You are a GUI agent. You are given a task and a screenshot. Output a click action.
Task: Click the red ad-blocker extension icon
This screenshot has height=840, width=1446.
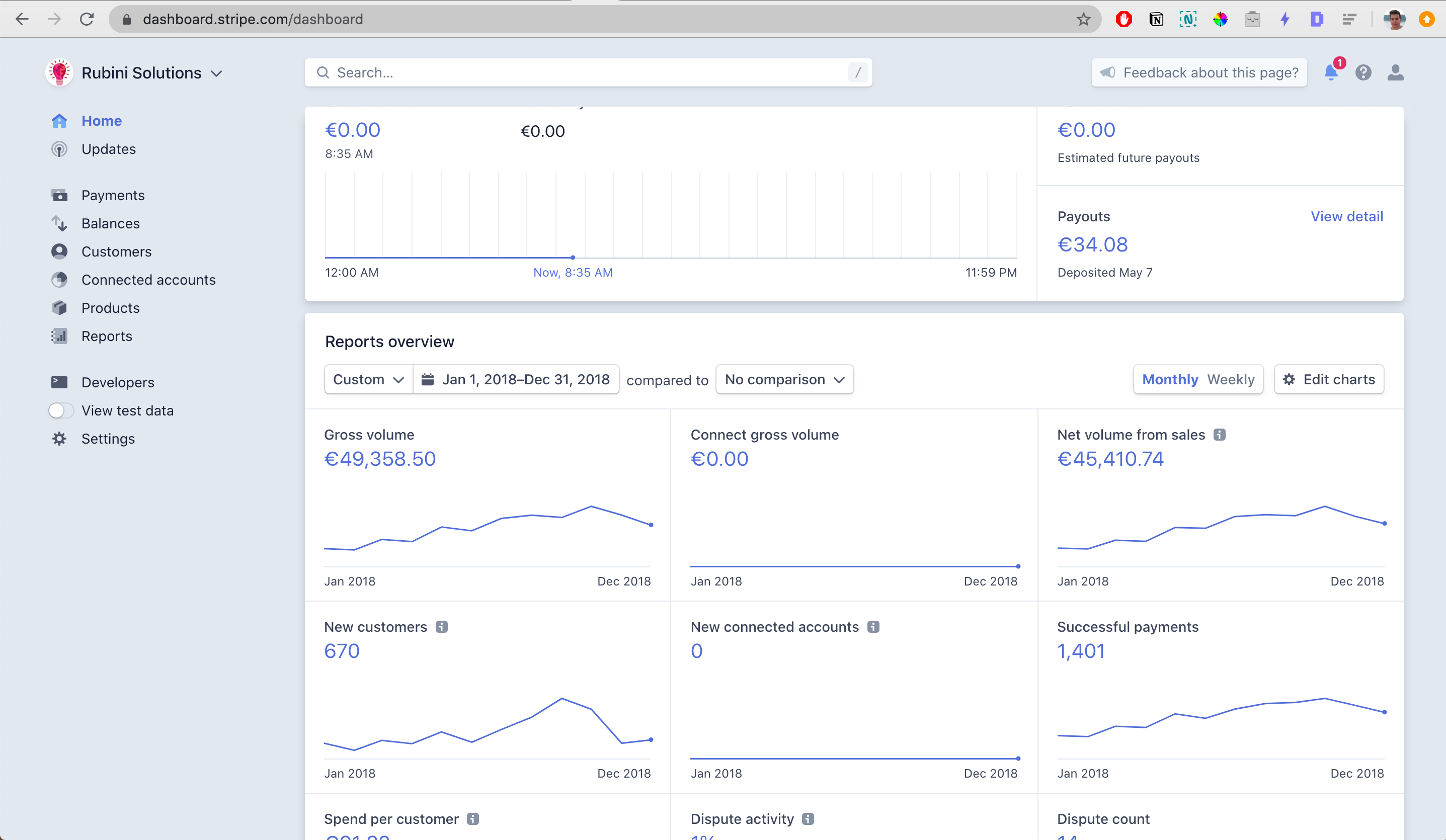(x=1124, y=20)
